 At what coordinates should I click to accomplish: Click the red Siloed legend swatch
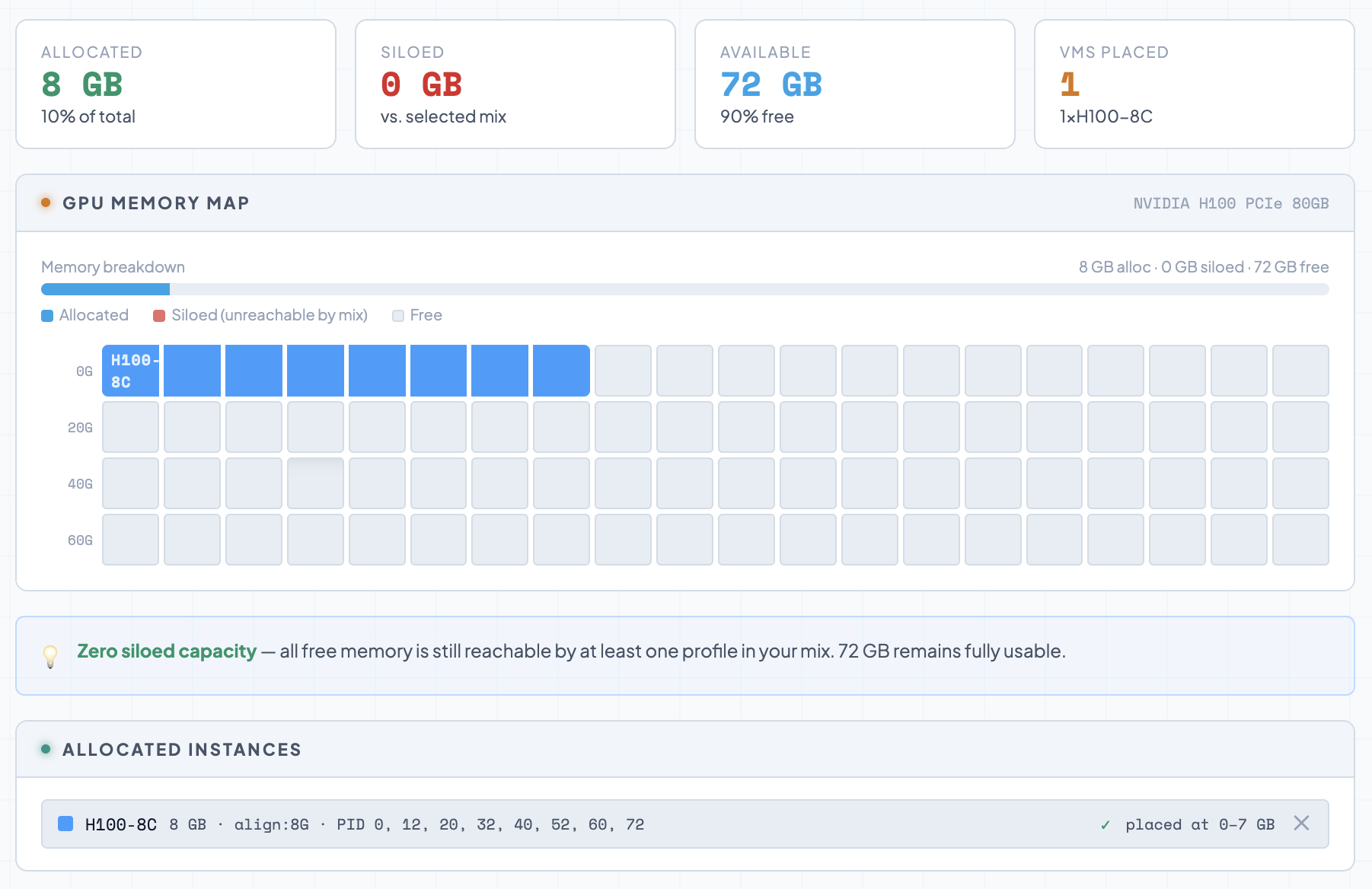(x=159, y=316)
